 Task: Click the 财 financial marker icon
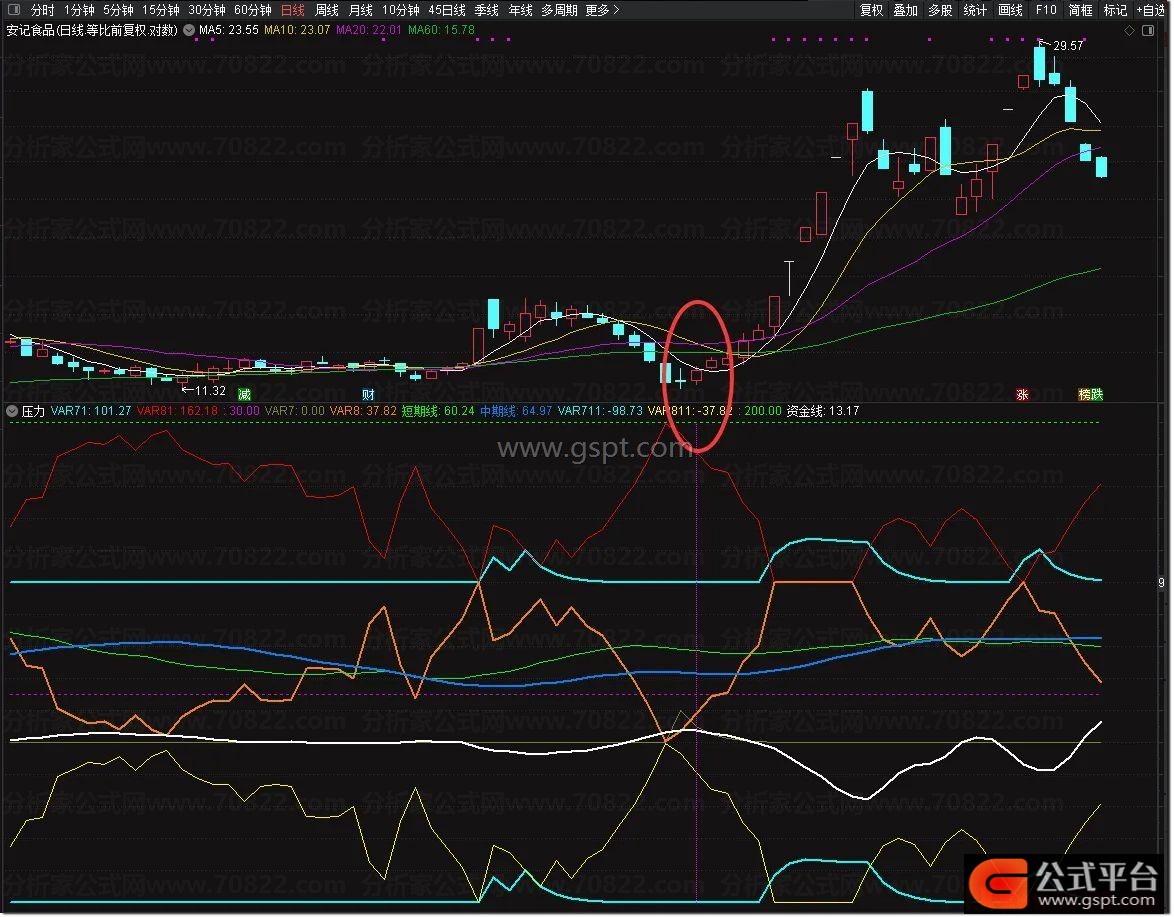tap(368, 395)
